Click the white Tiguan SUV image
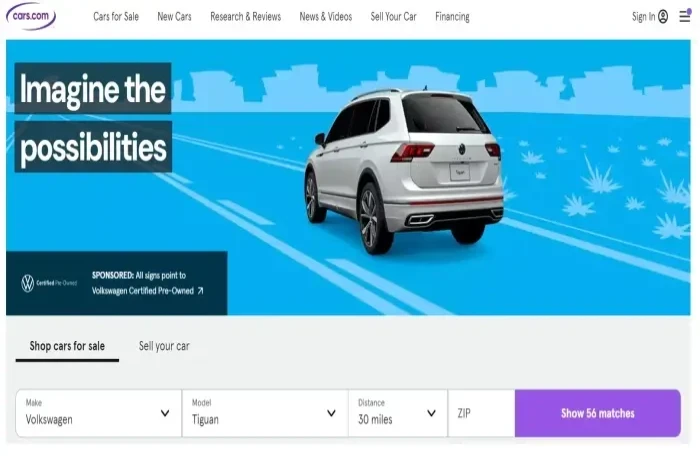The image size is (700, 456). coord(404,170)
